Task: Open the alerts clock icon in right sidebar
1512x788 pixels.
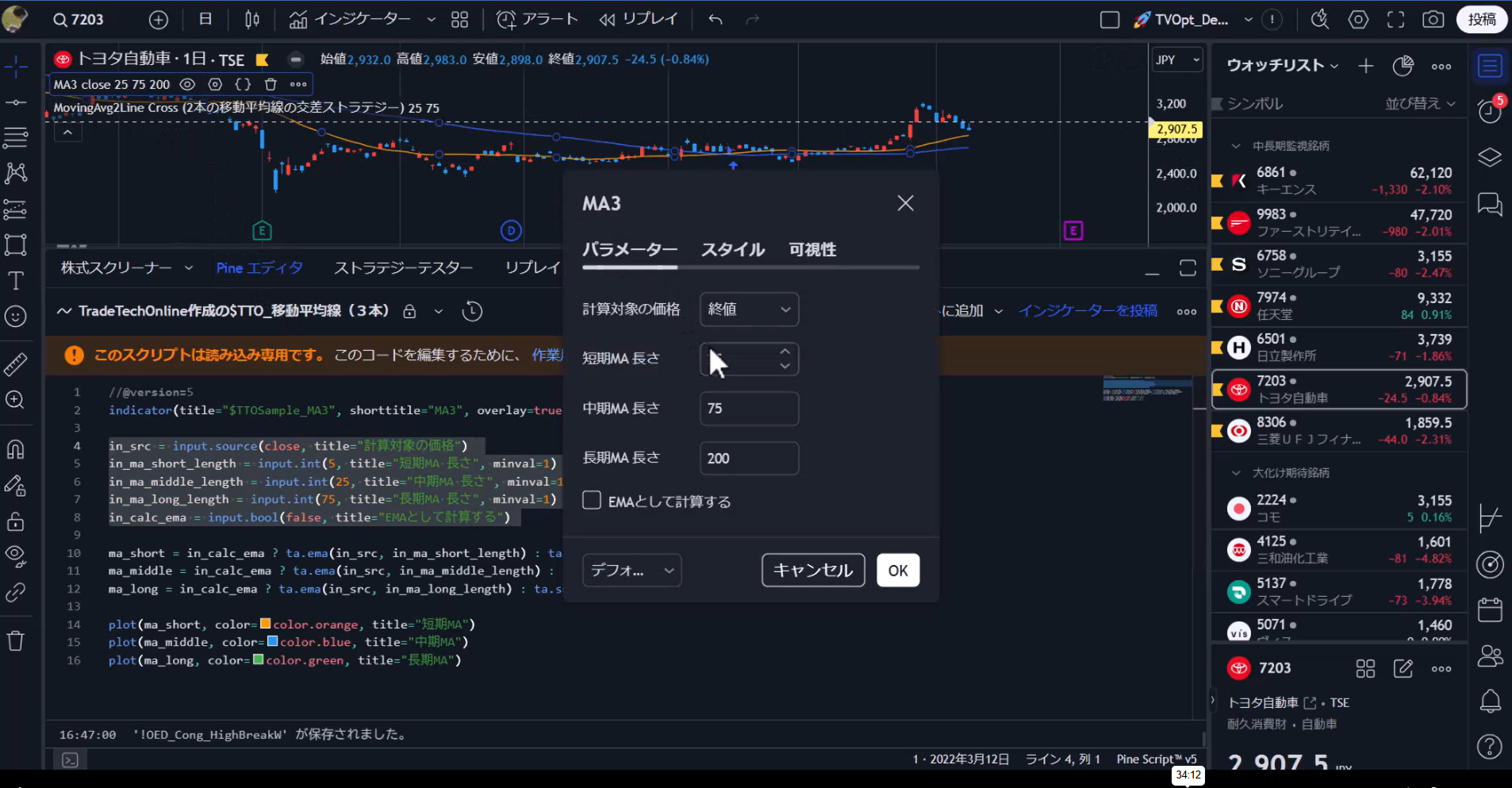Action: coord(1490,110)
